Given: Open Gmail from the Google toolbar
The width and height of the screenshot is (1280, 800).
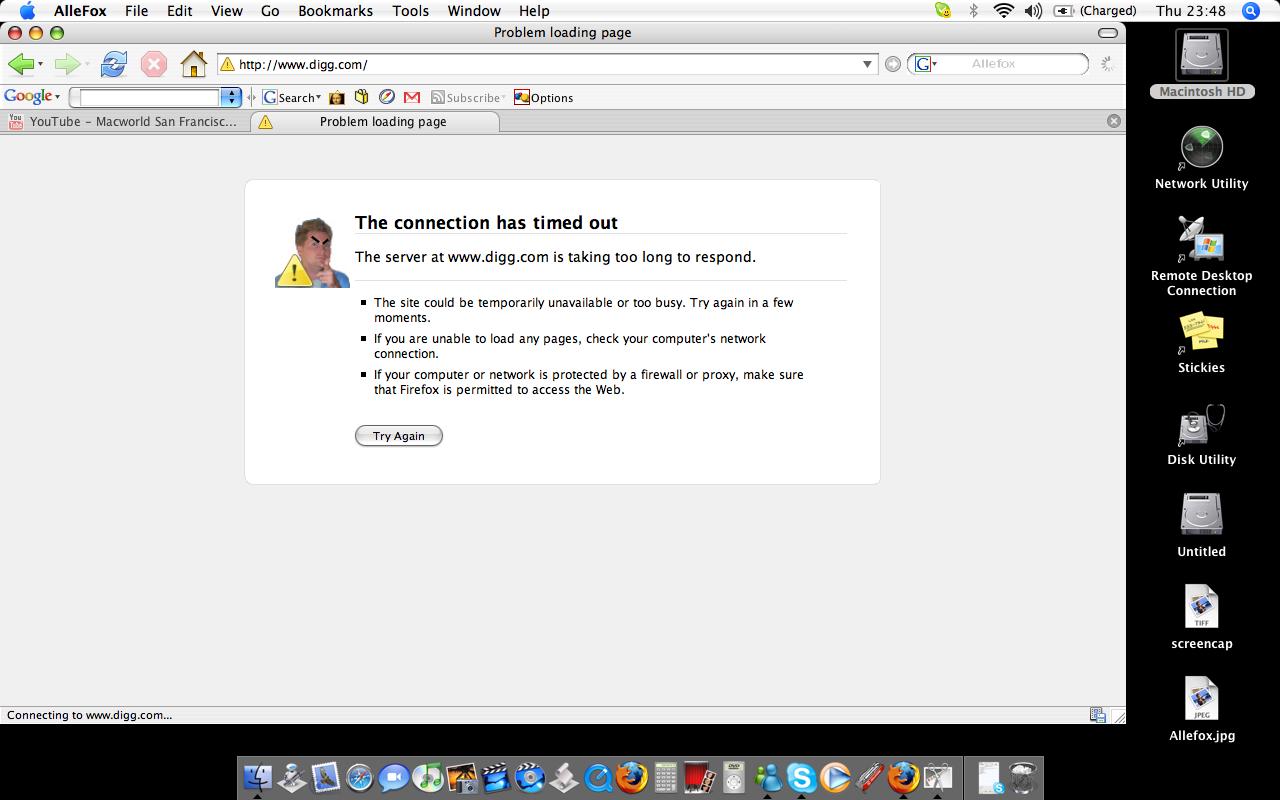Looking at the screenshot, I should coord(412,97).
